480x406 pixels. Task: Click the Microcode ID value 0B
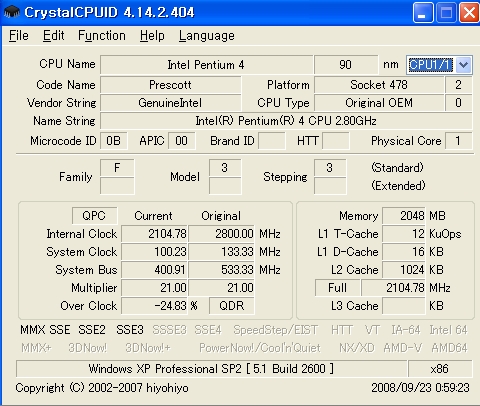click(x=114, y=141)
